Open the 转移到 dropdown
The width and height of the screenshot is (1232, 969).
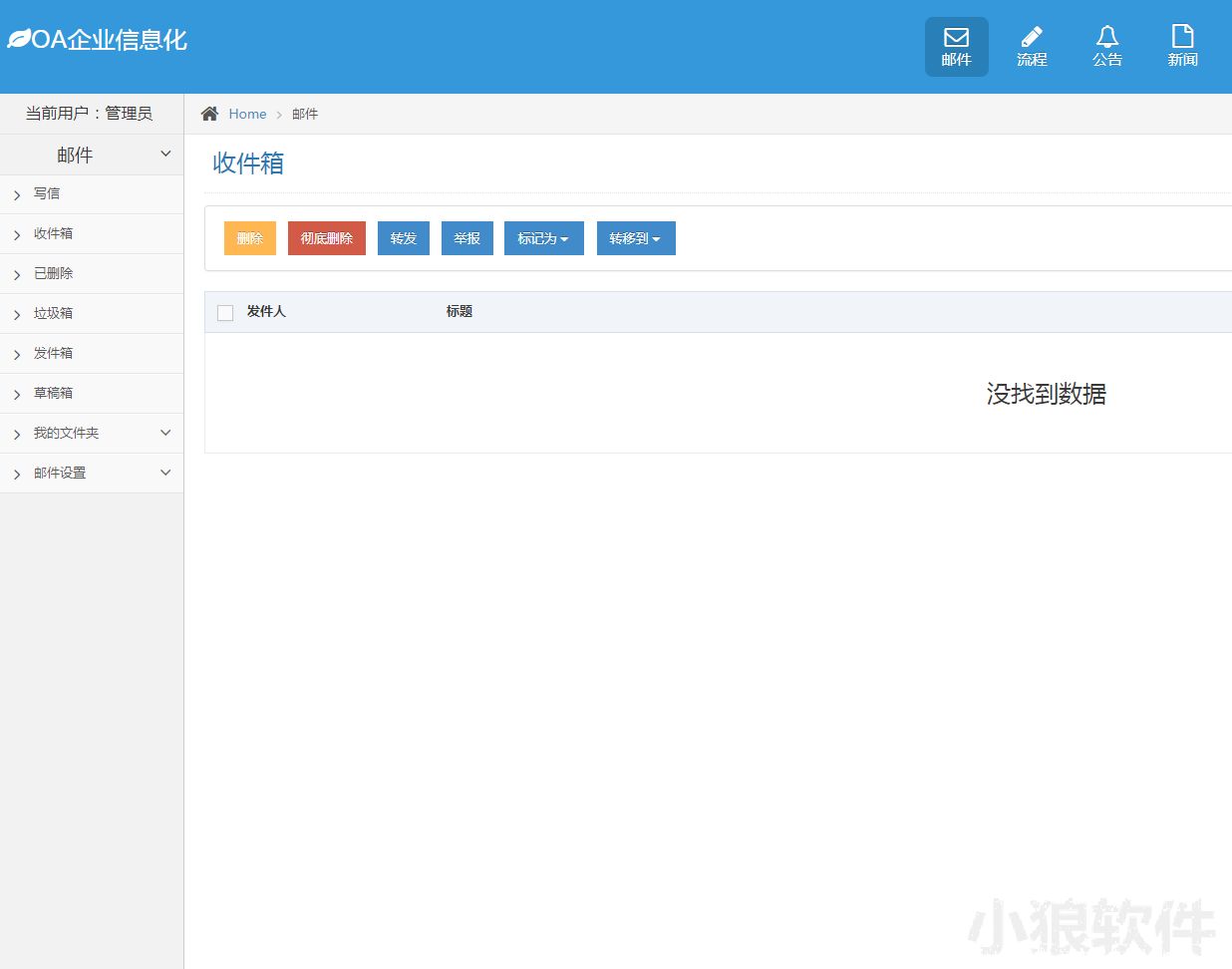[635, 238]
